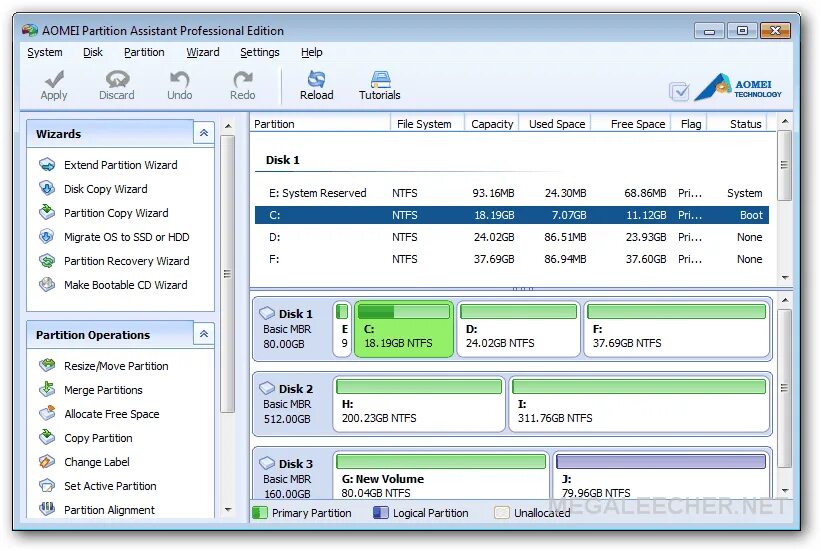Image resolution: width=821 pixels, height=551 pixels.
Task: Click the Primary Partition green legend swatch
Action: point(260,513)
